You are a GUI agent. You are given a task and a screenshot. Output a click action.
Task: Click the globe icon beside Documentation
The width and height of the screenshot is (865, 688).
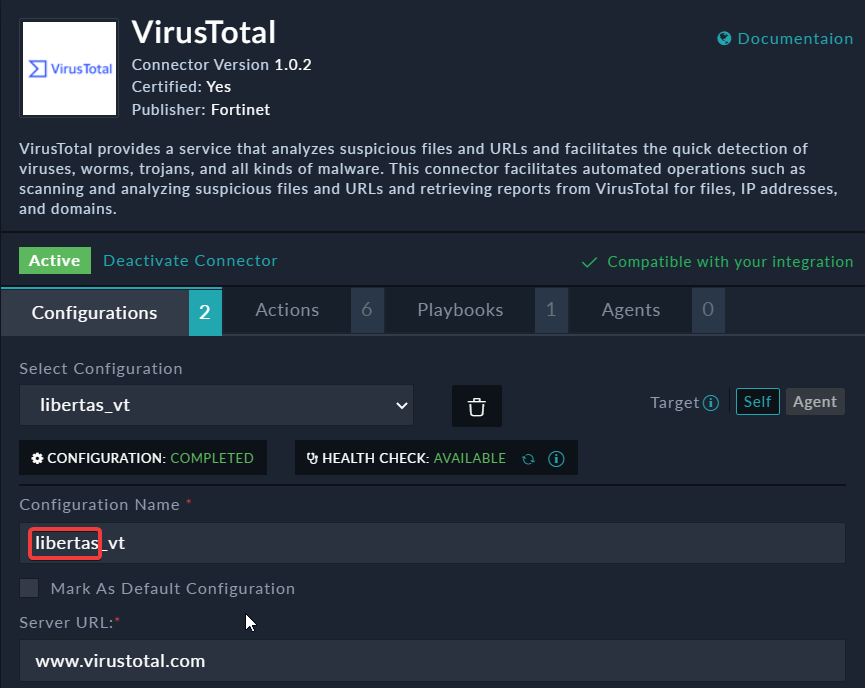pos(724,39)
